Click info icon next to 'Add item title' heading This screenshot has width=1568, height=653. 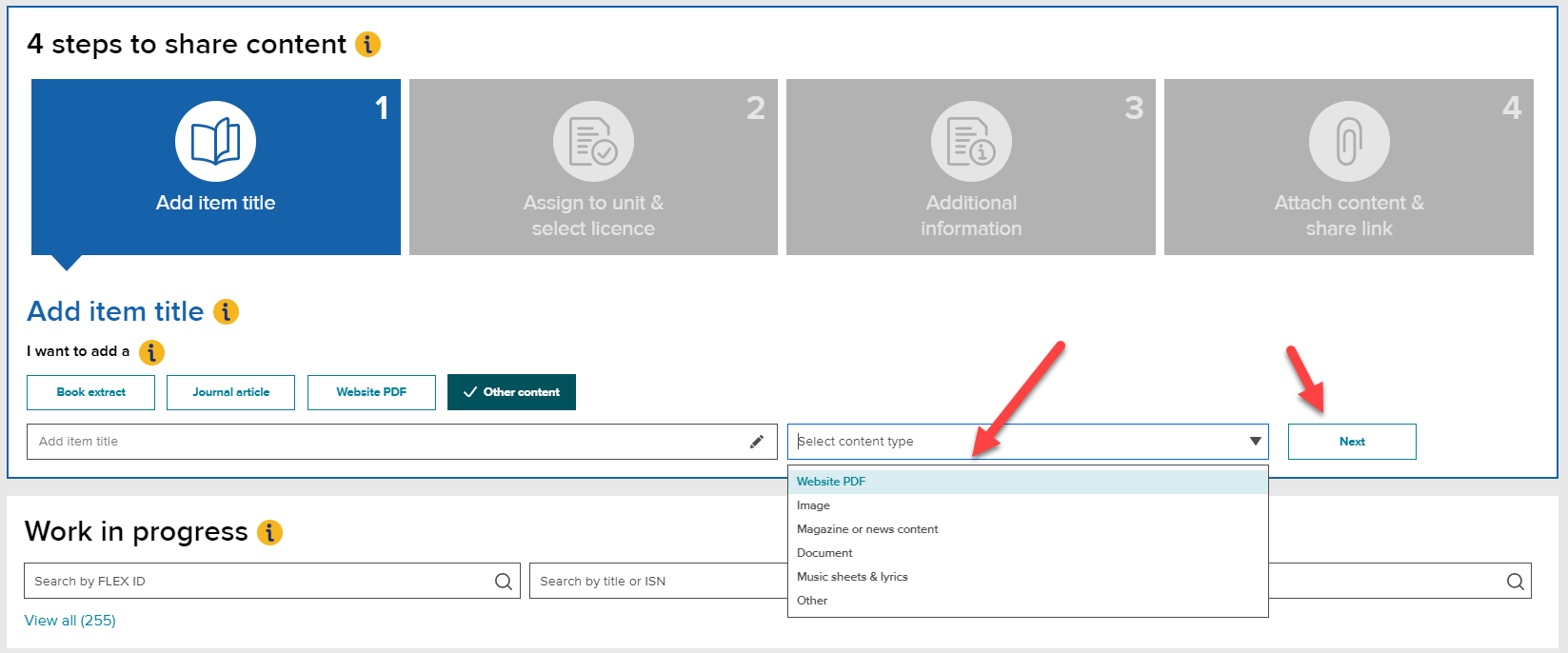click(x=226, y=311)
